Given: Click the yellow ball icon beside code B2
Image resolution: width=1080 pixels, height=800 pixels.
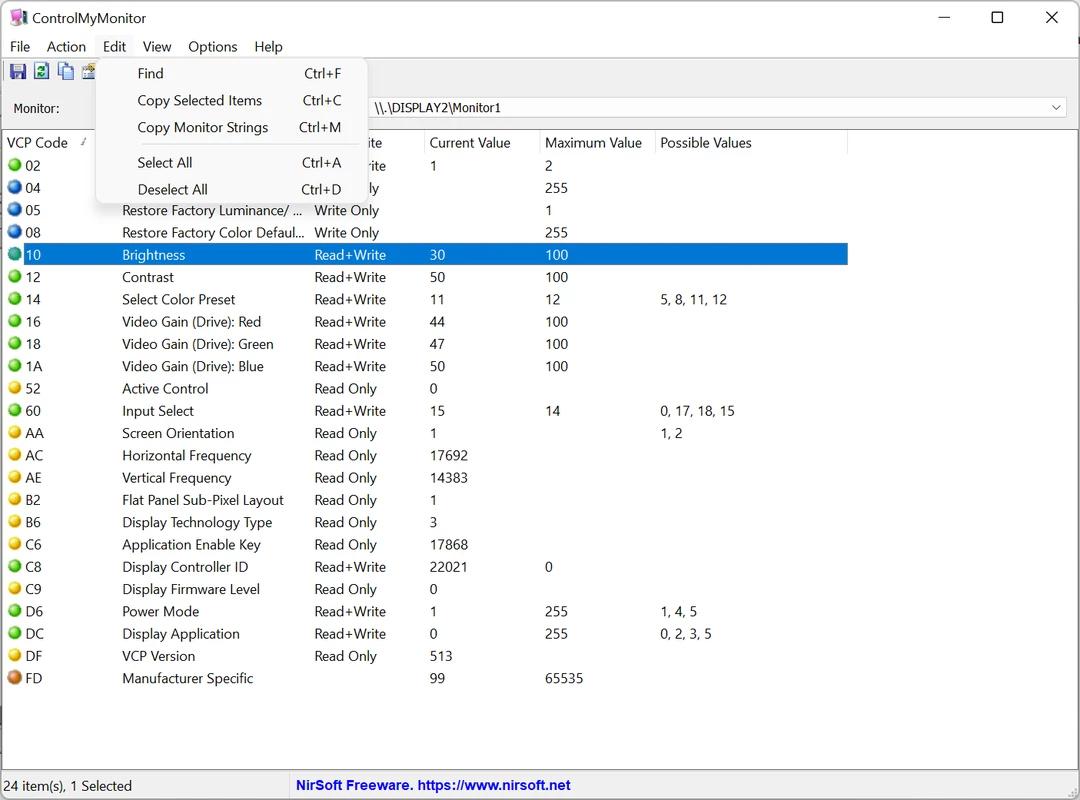Looking at the screenshot, I should pos(14,500).
